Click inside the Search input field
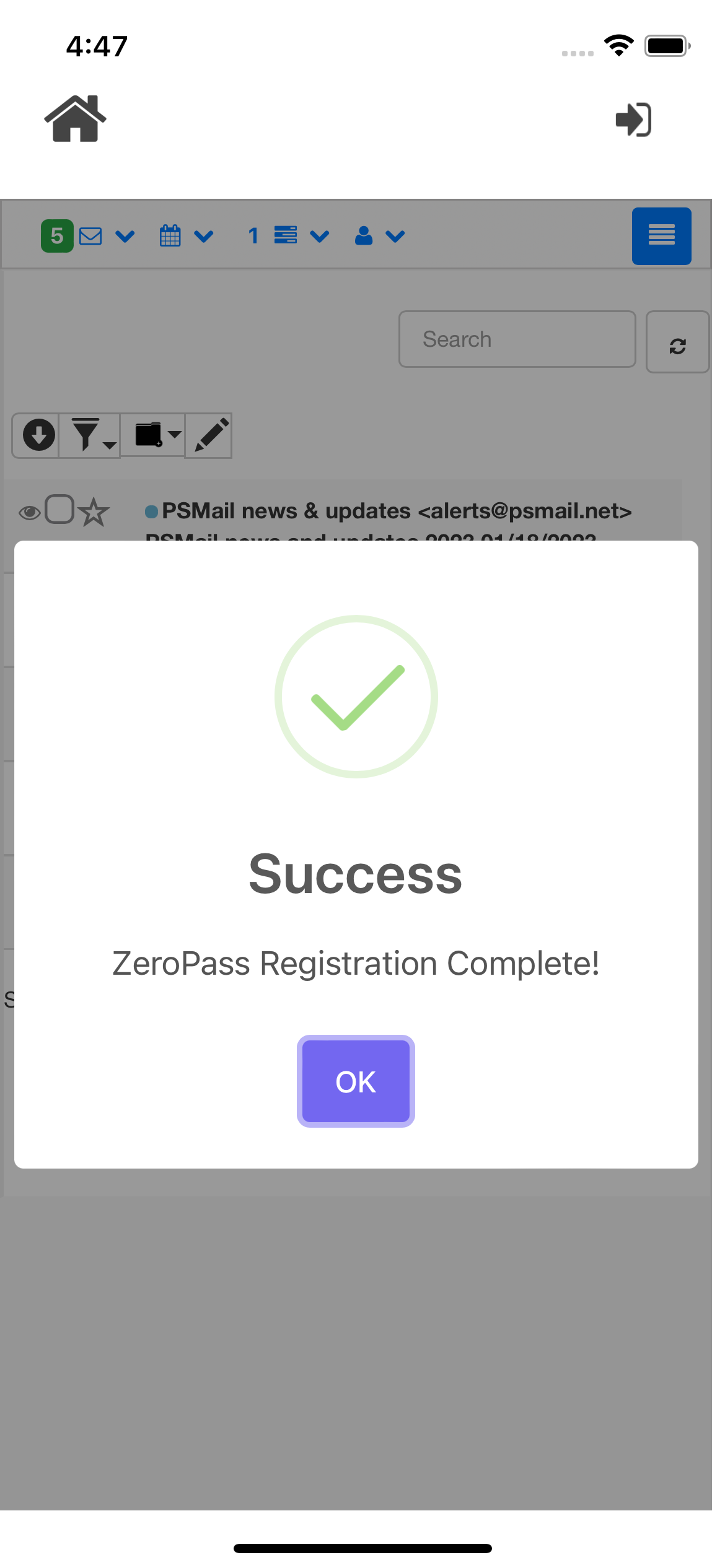The image size is (725, 1568). pos(517,339)
